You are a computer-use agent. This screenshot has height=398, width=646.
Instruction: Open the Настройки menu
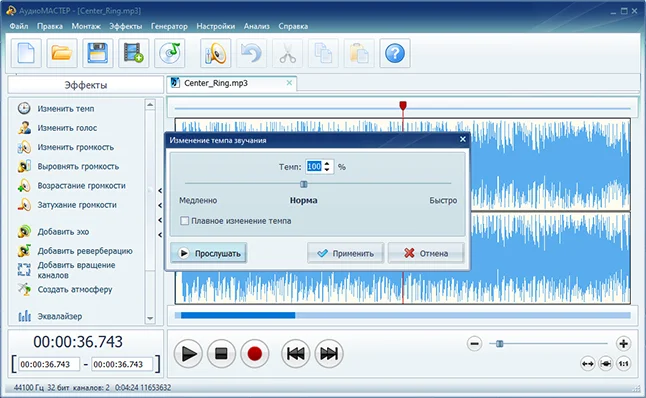click(x=215, y=26)
